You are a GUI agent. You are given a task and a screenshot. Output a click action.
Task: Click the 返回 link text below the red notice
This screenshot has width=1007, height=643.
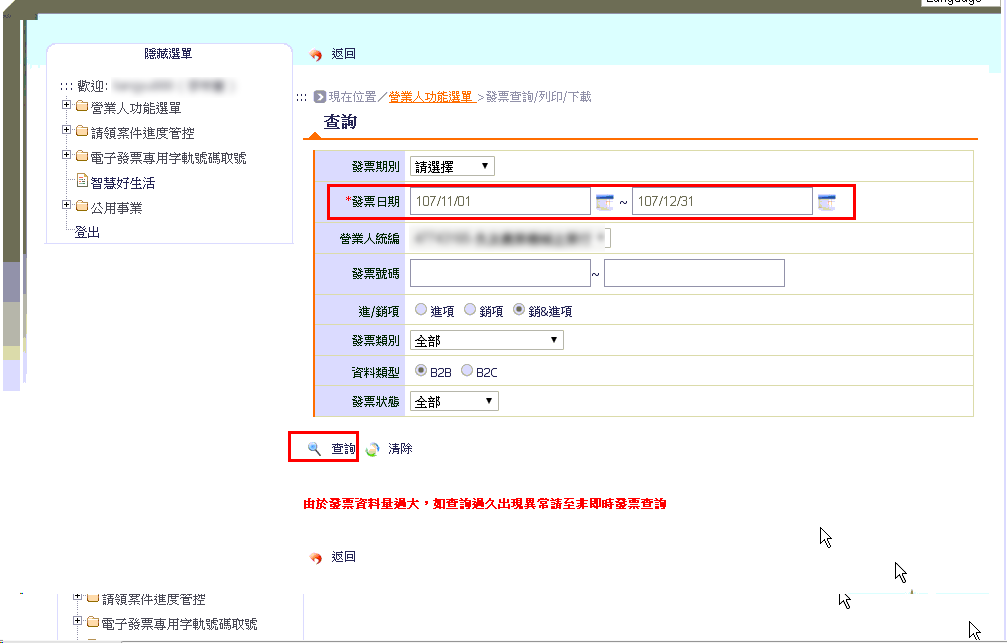click(344, 556)
